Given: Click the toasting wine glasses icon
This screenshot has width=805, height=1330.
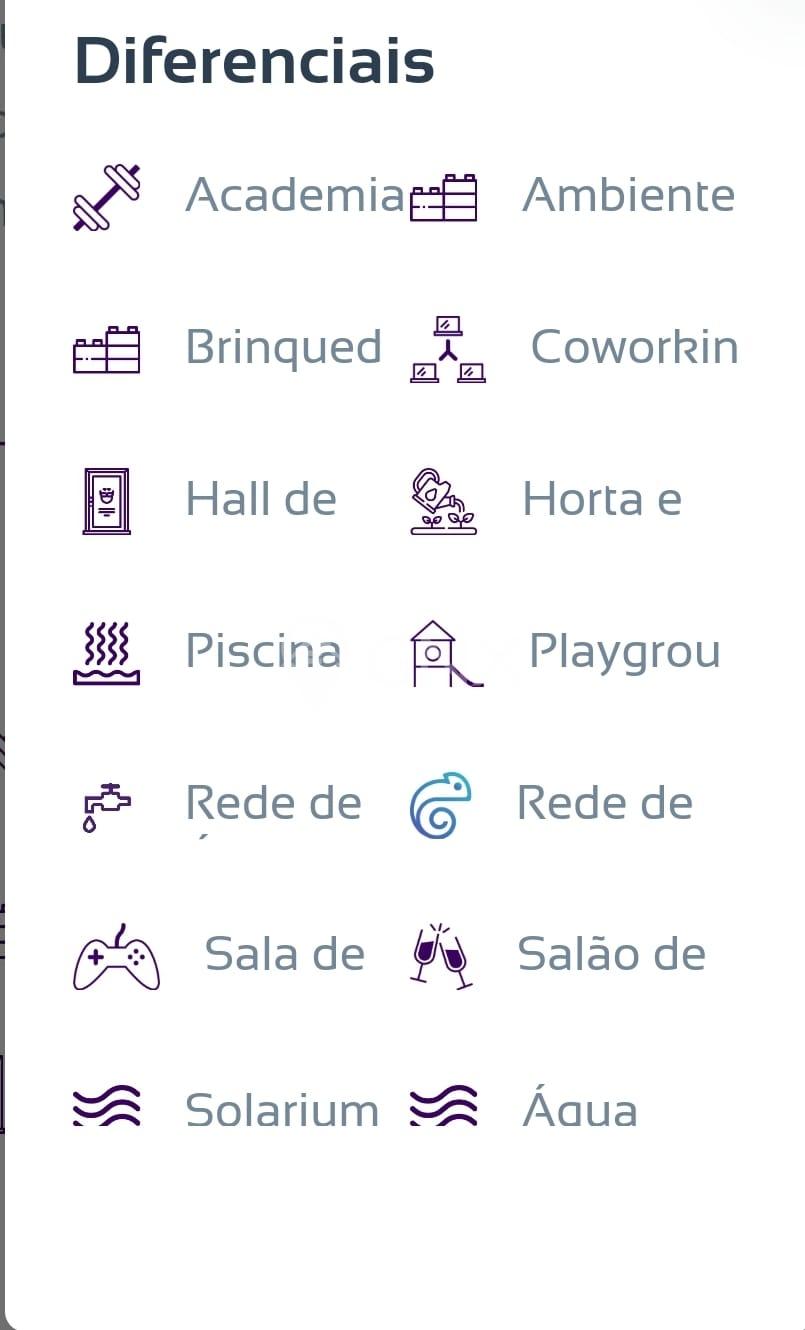Looking at the screenshot, I should (441, 956).
